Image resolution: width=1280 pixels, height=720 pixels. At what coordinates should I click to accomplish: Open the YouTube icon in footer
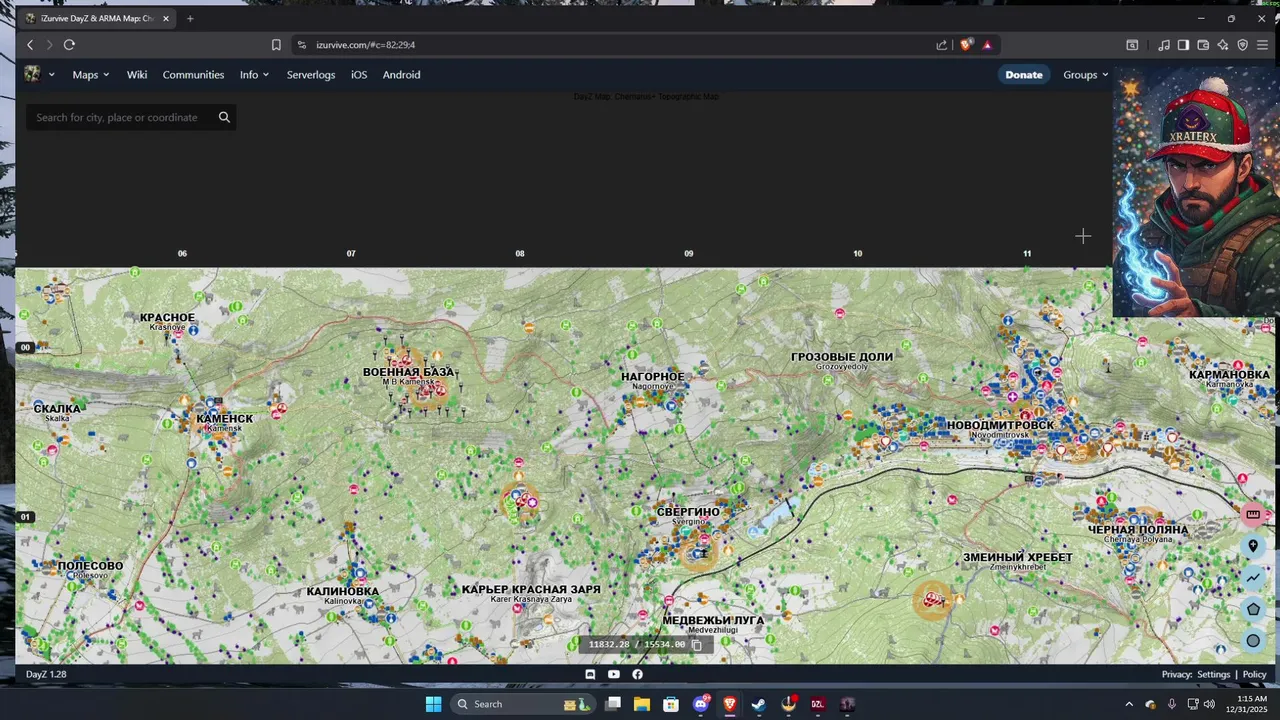click(x=614, y=674)
